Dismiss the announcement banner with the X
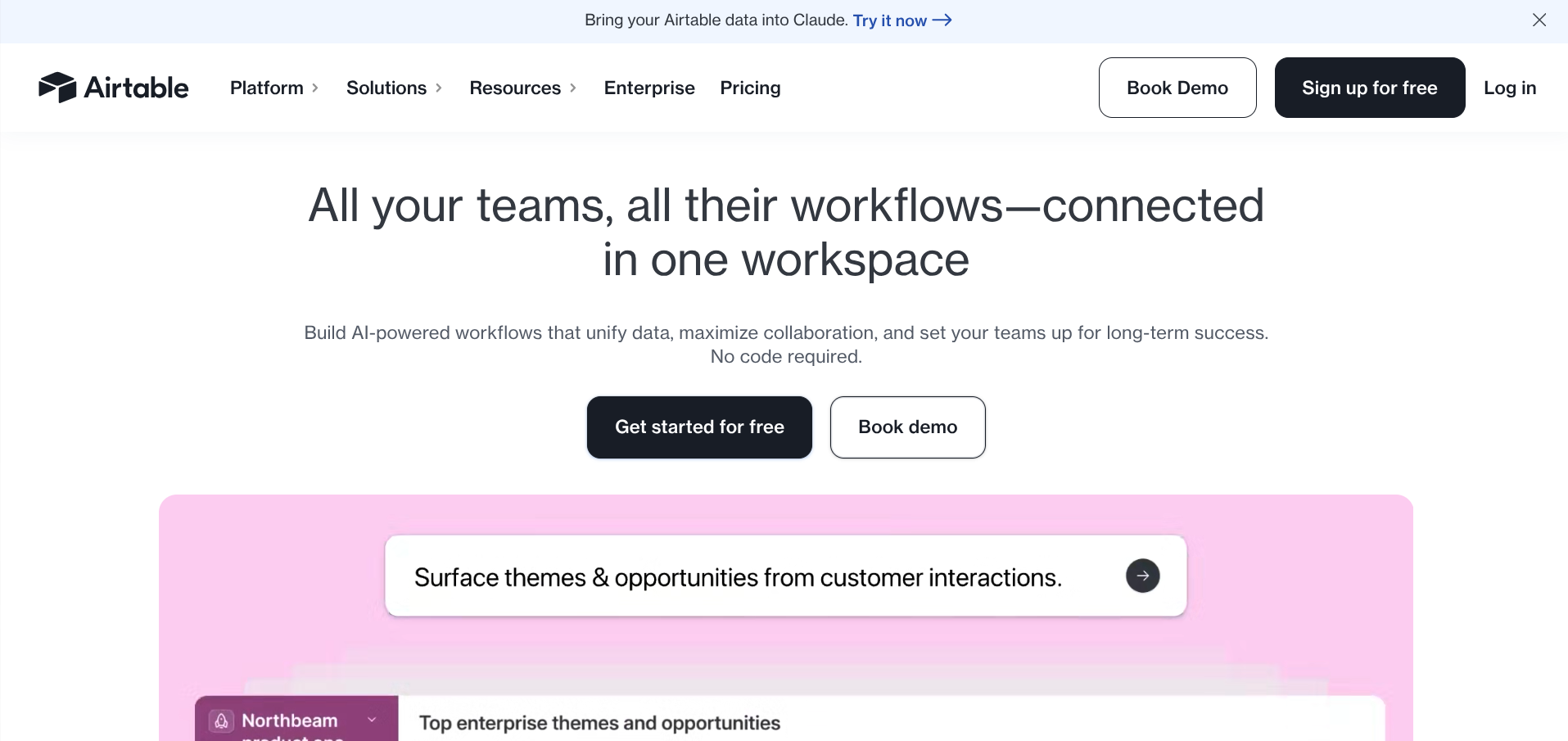The width and height of the screenshot is (1568, 741). [1539, 20]
